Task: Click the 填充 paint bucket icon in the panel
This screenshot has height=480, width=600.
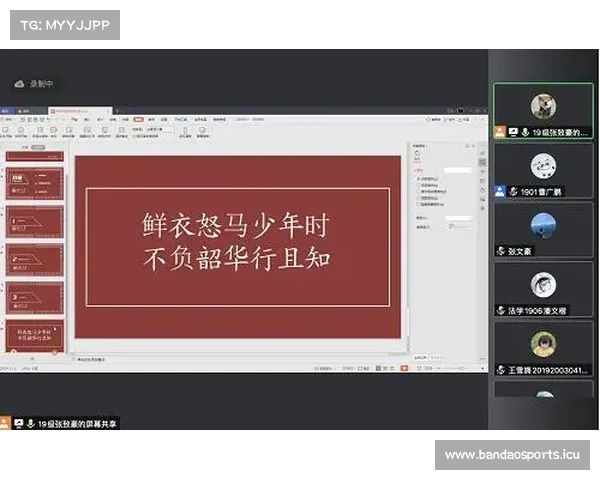Action: tap(417, 153)
